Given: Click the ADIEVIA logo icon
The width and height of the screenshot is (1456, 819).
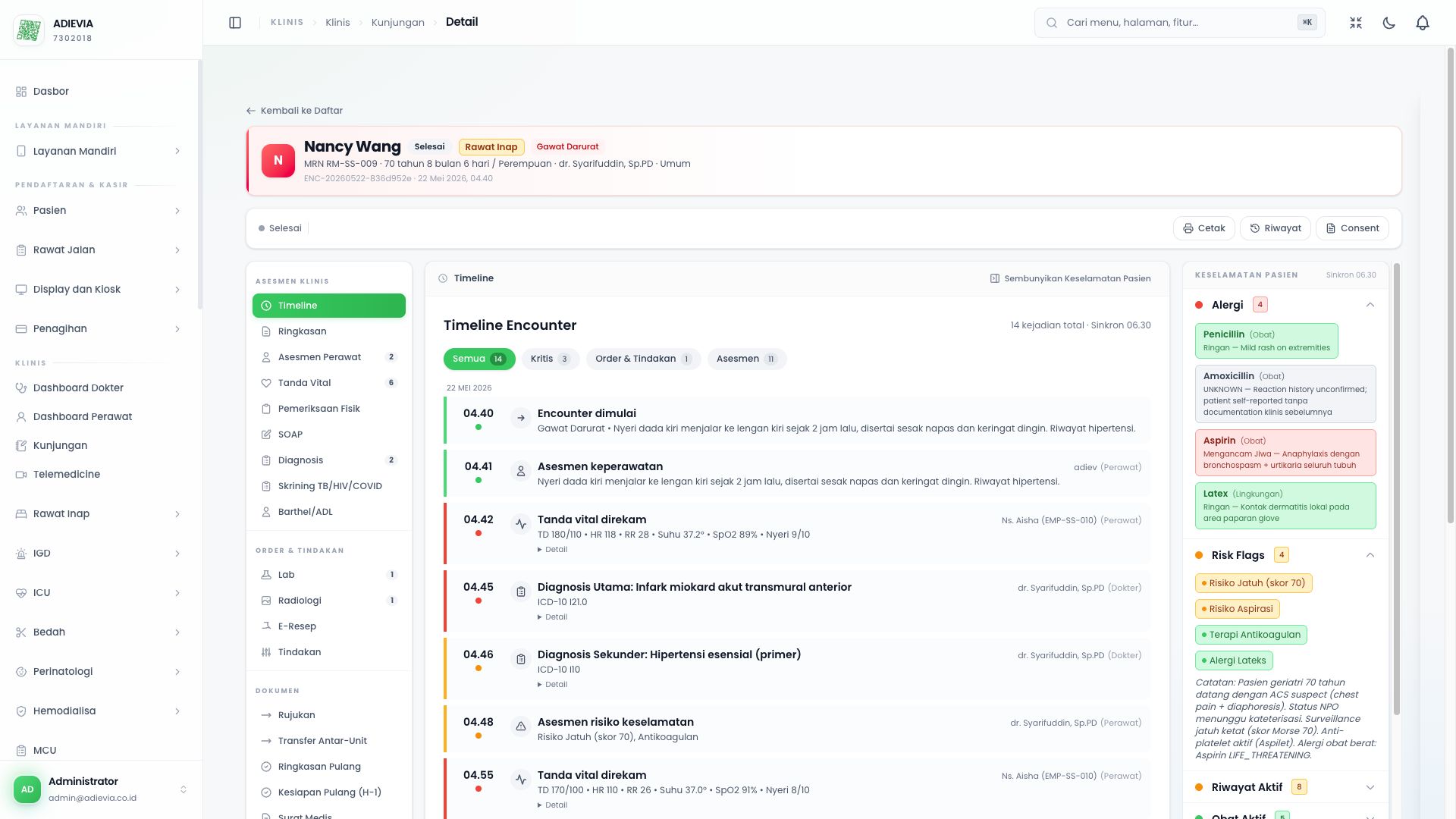Looking at the screenshot, I should pos(29,30).
